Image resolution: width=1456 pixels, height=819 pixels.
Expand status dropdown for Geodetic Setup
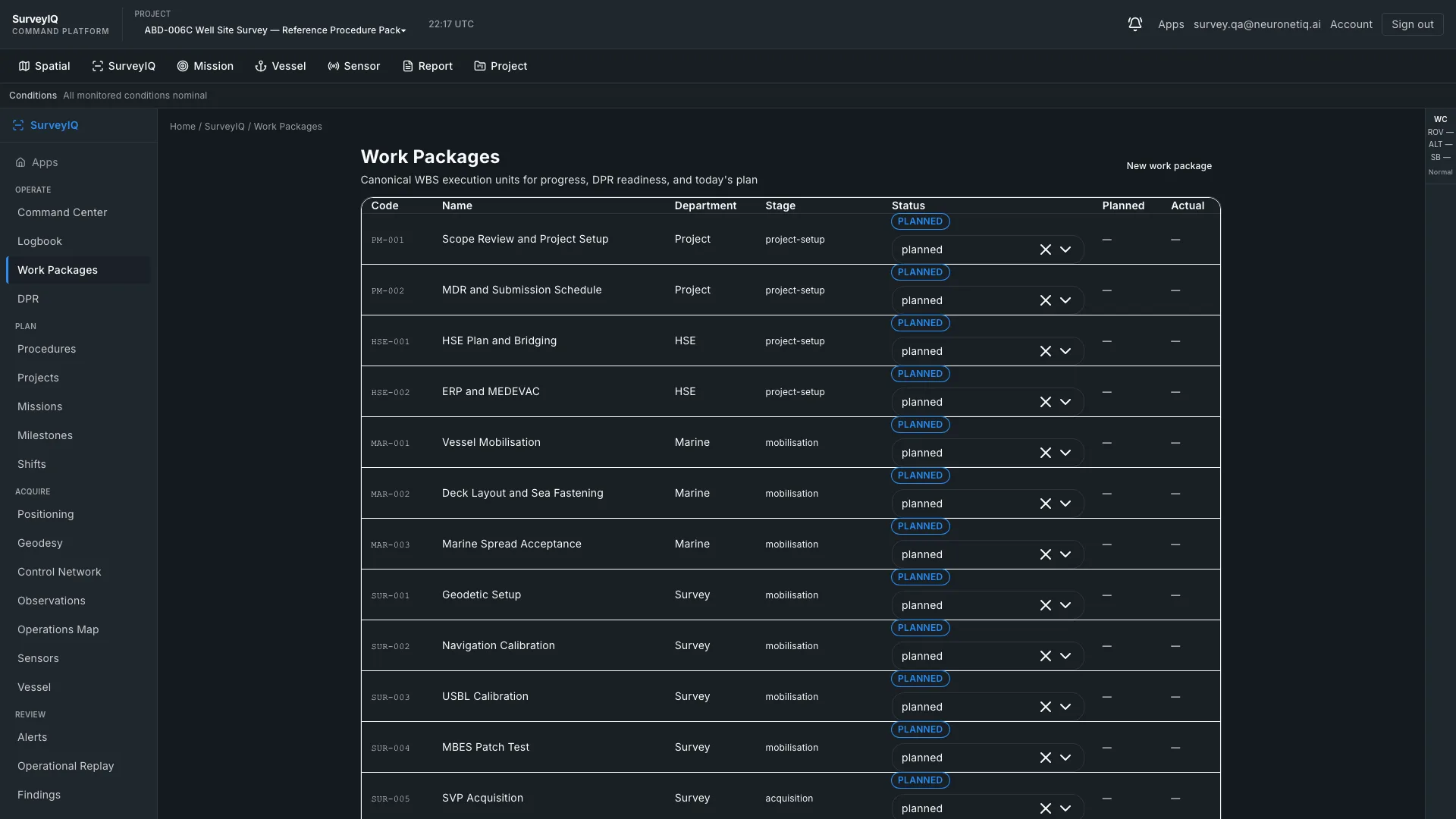coord(1065,605)
